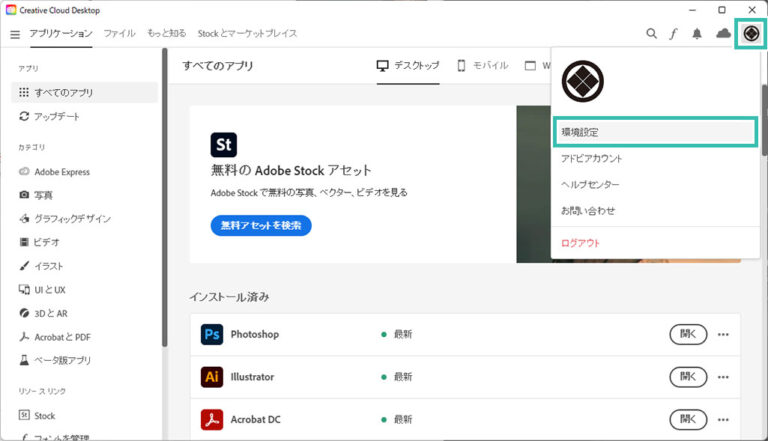The width and height of the screenshot is (768, 441).
Task: Open the hamburger menu icon
Action: [x=15, y=34]
